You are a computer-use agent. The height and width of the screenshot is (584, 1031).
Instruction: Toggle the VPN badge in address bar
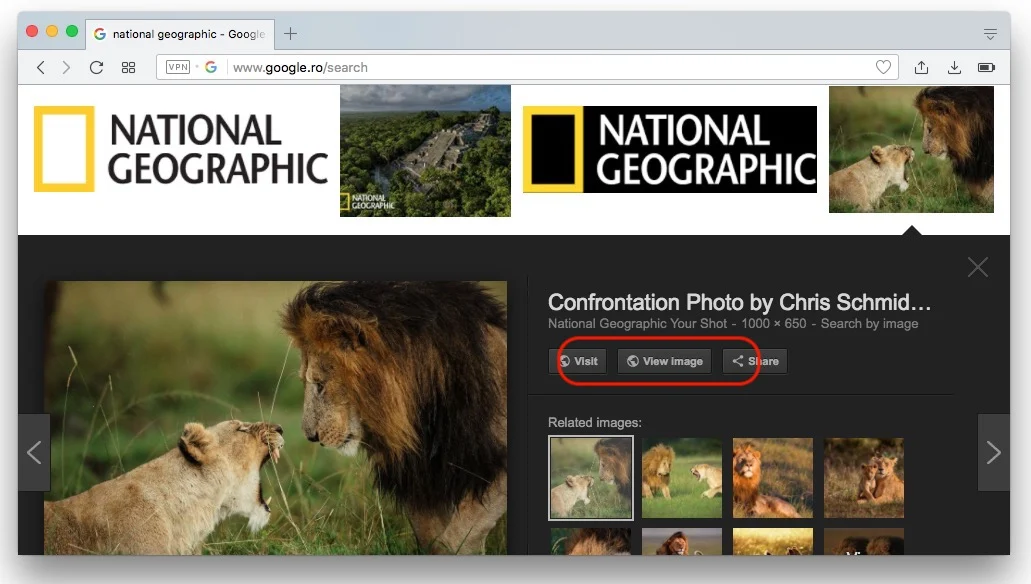point(178,68)
